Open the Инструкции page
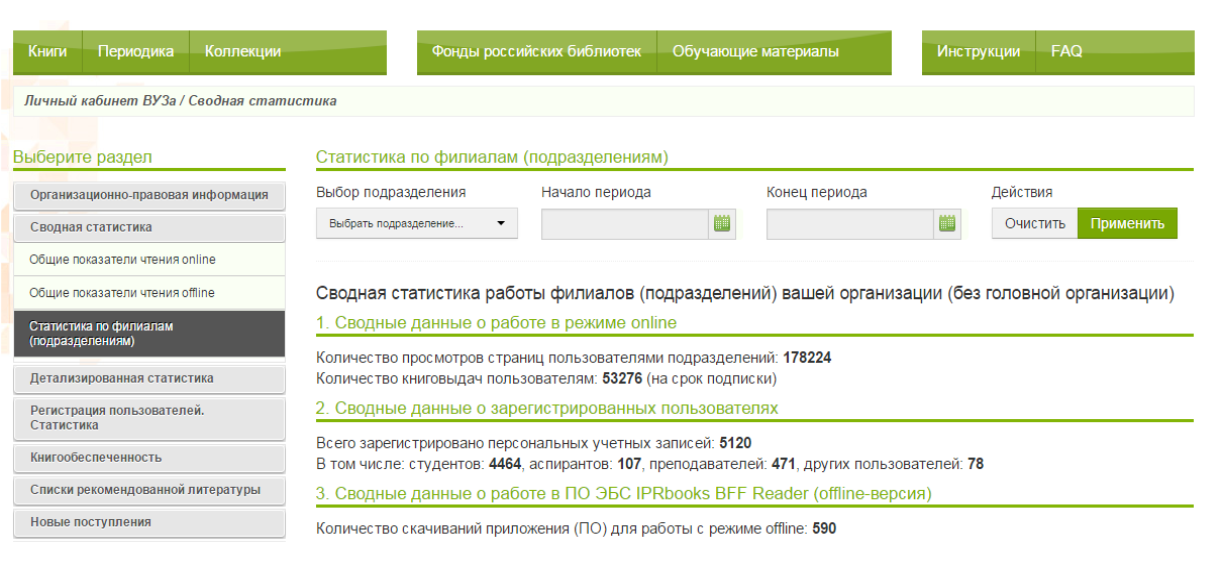This screenshot has width=1216, height=564. (978, 52)
